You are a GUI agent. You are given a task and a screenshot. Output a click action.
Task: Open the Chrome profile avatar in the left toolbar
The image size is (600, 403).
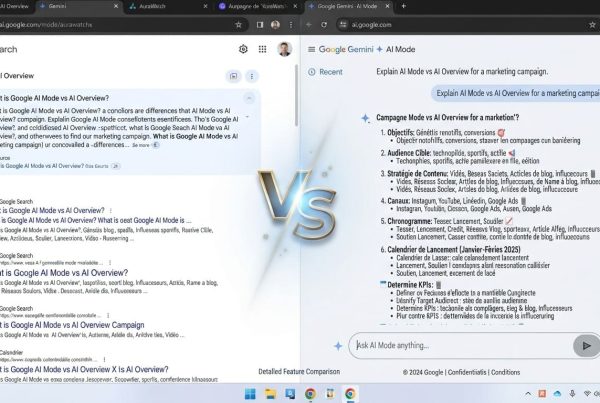[275, 25]
